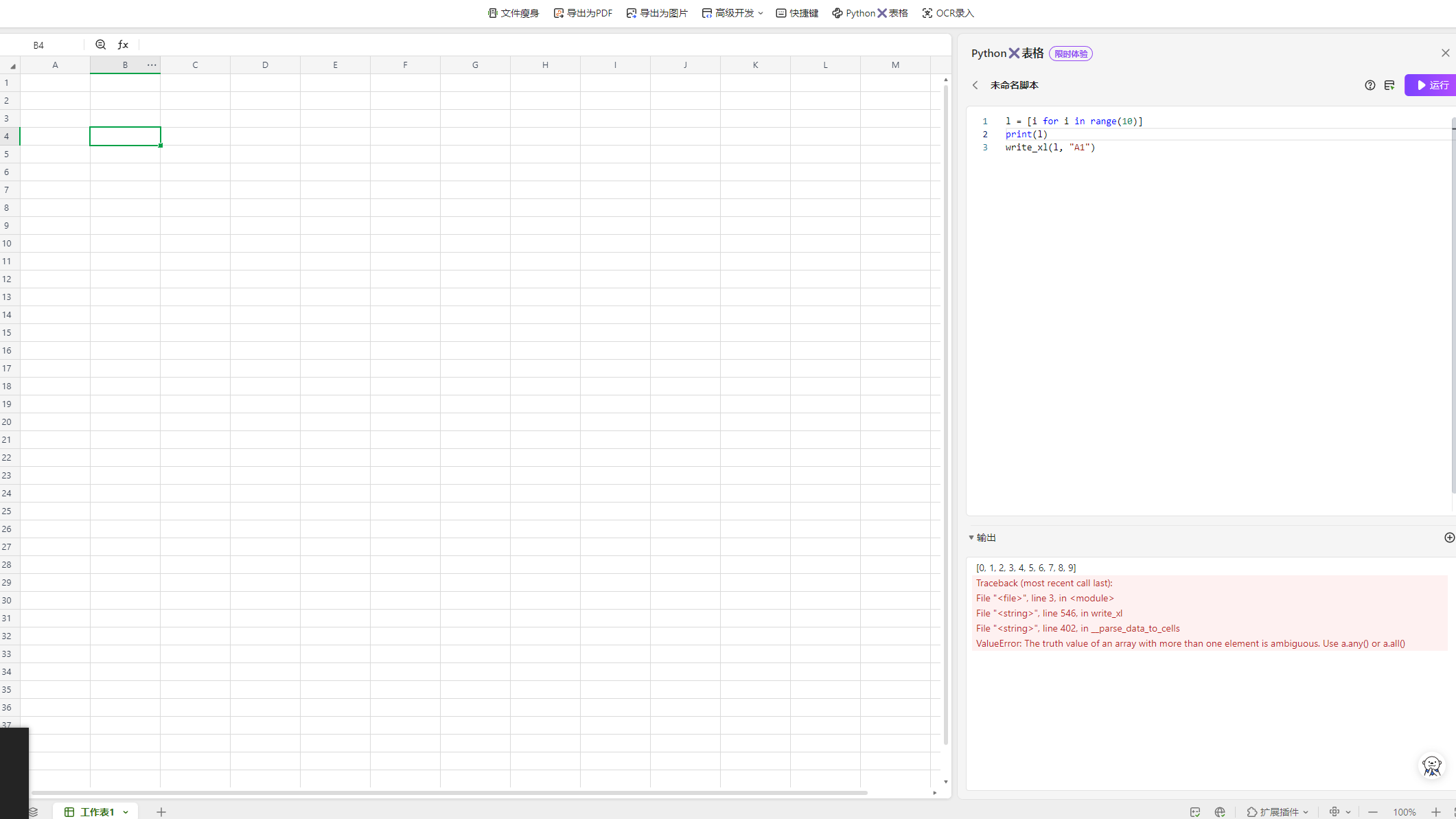Click the script list icon beside help
The height and width of the screenshot is (819, 1456).
pyautogui.click(x=1389, y=85)
